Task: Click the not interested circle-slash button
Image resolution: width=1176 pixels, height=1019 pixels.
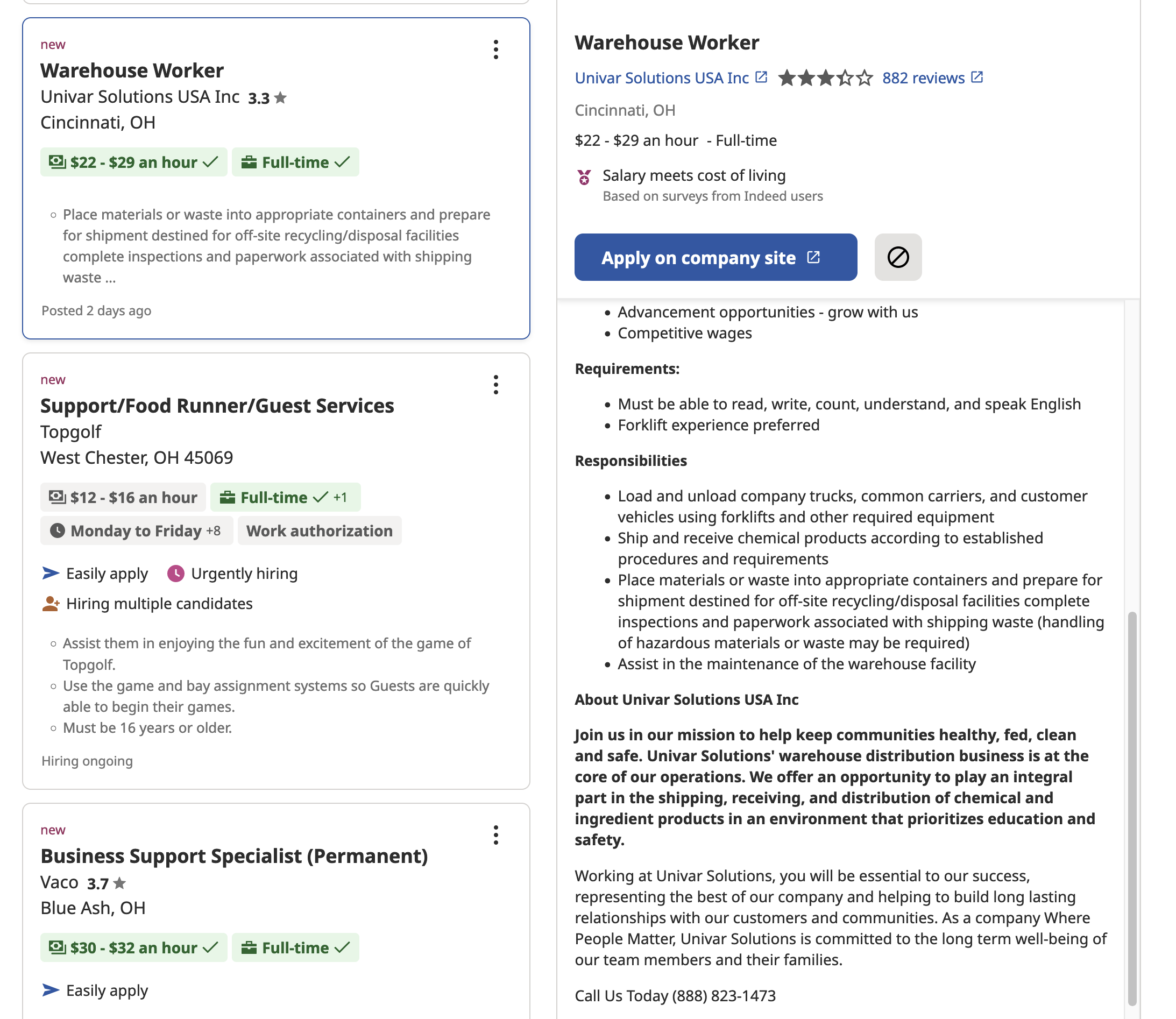Action: point(898,257)
